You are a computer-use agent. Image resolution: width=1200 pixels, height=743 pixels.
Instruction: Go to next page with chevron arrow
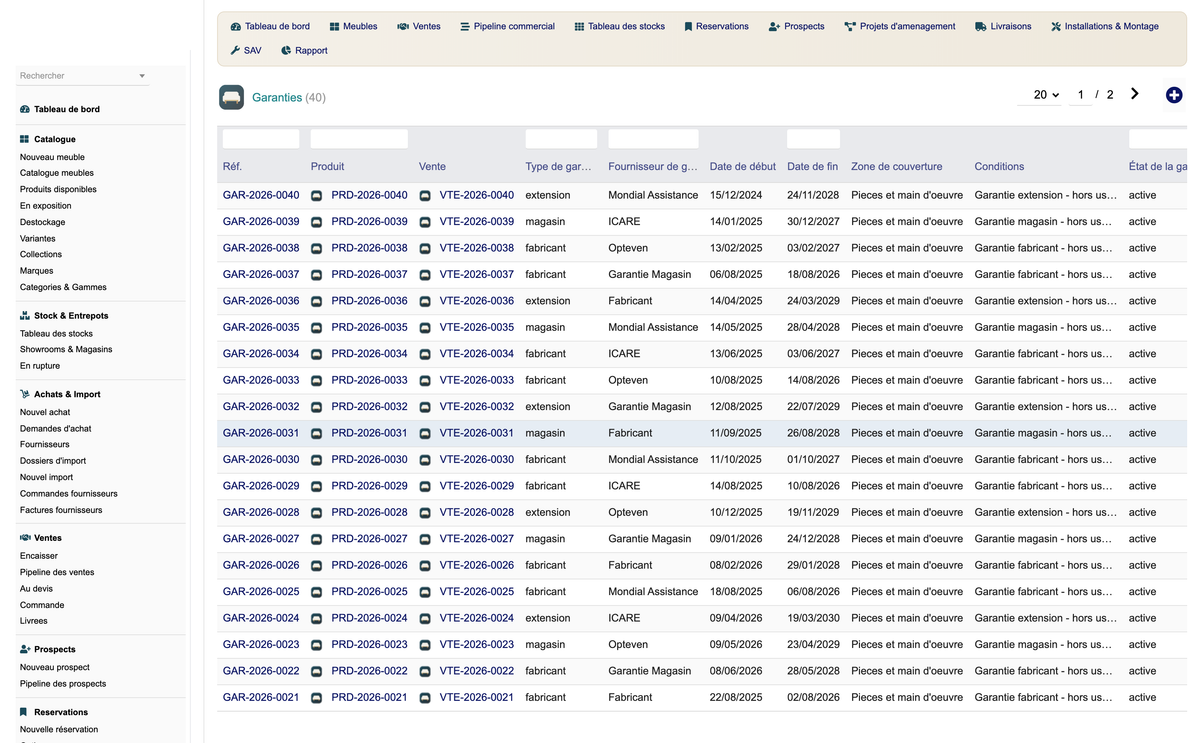[1135, 94]
